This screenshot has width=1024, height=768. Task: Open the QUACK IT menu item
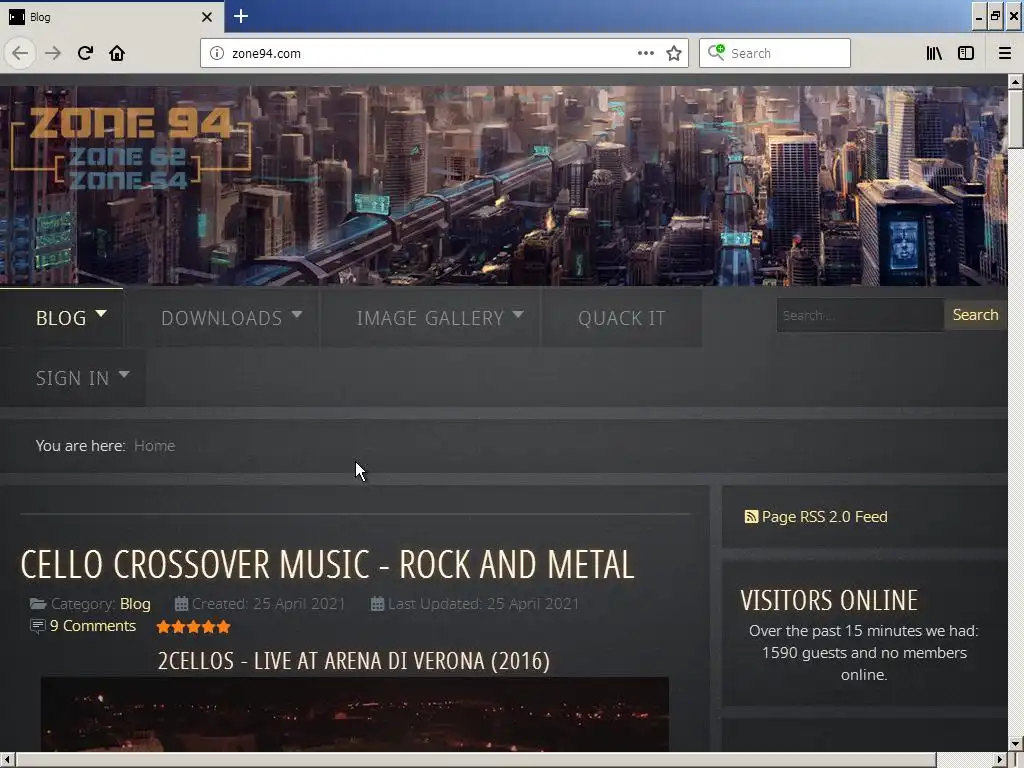[622, 318]
